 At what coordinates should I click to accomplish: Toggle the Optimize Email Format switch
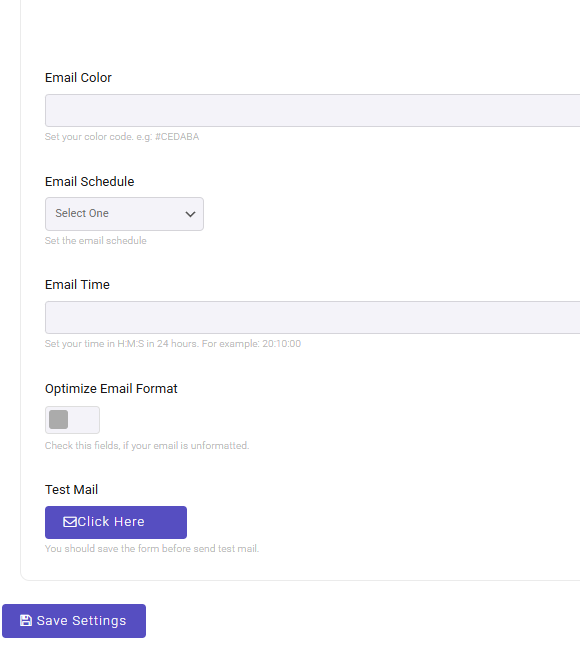click(72, 420)
